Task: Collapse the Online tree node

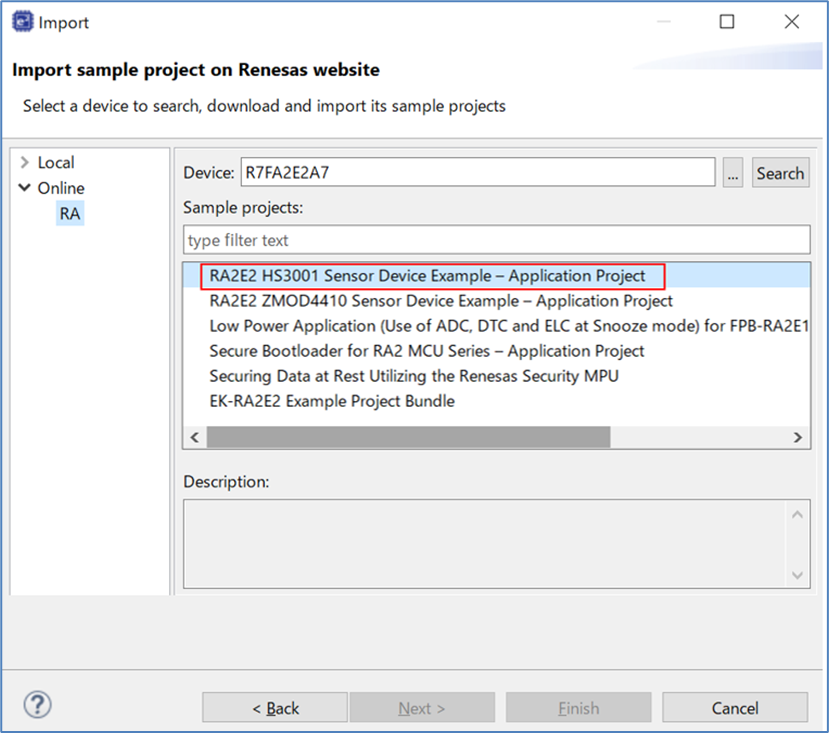Action: 24,188
